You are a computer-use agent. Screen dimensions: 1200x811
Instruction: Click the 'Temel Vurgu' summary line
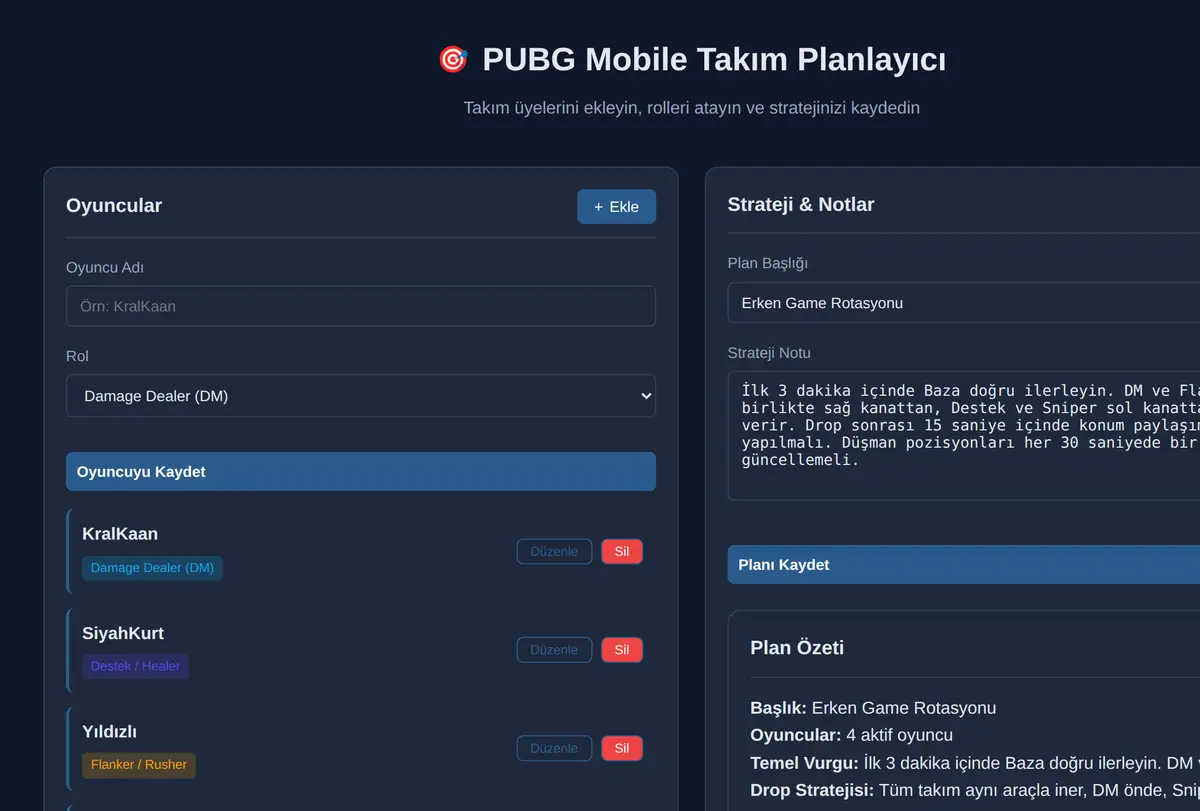[x=975, y=762]
